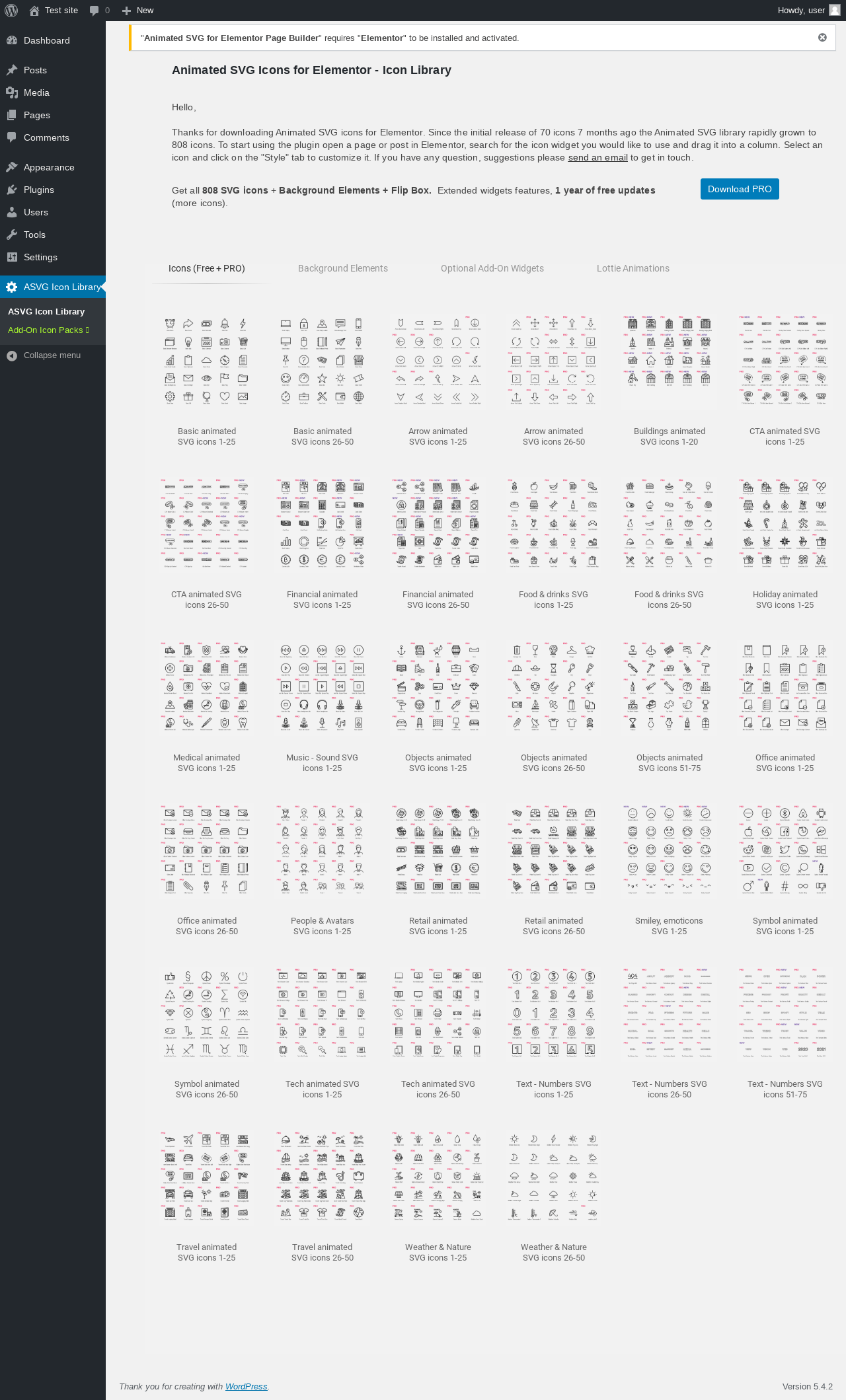Screen dimensions: 846x1400
Task: Follow the WordPress footer link
Action: point(247,1386)
